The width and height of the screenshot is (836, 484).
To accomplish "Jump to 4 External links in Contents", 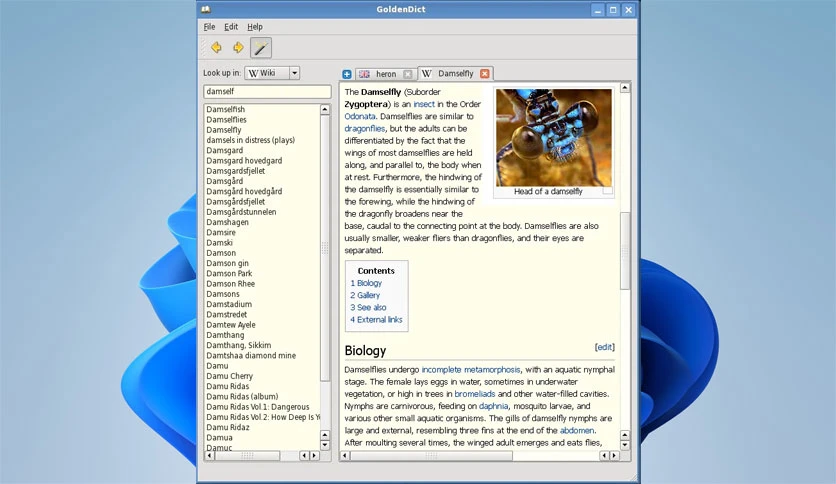I will point(376,320).
